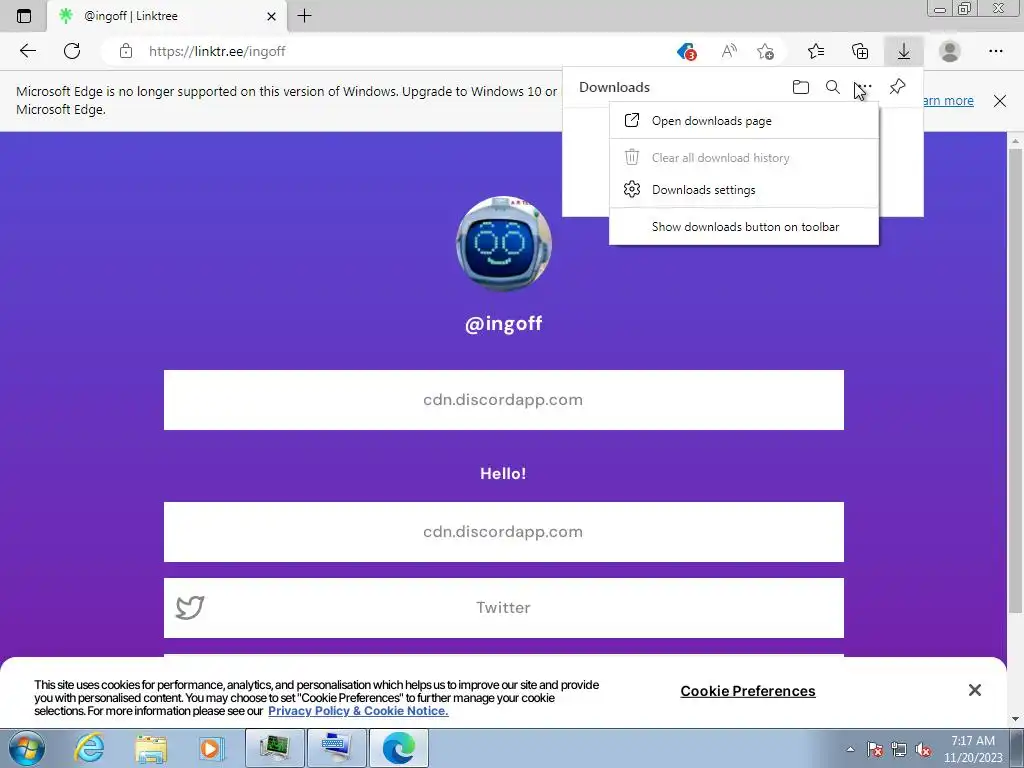Viewport: 1024px width, 768px height.
Task: Open Edge Settings and more menu
Action: [995, 51]
